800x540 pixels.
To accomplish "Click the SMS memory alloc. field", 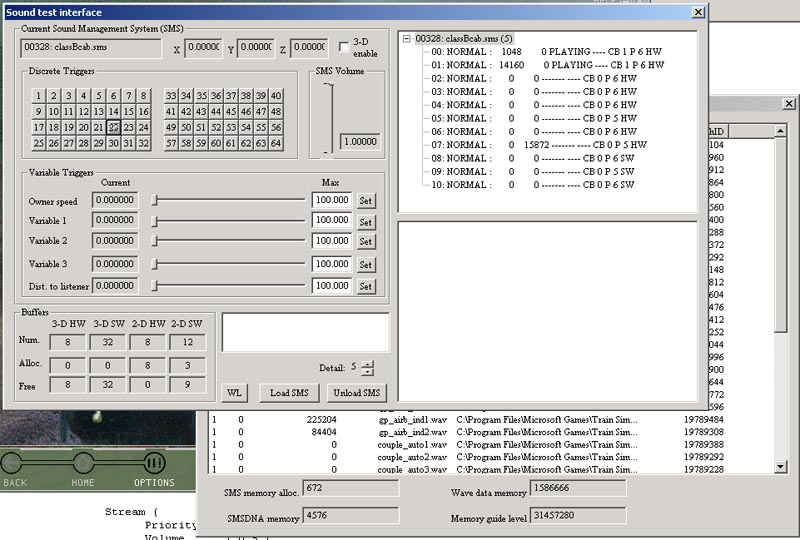I will tap(351, 488).
